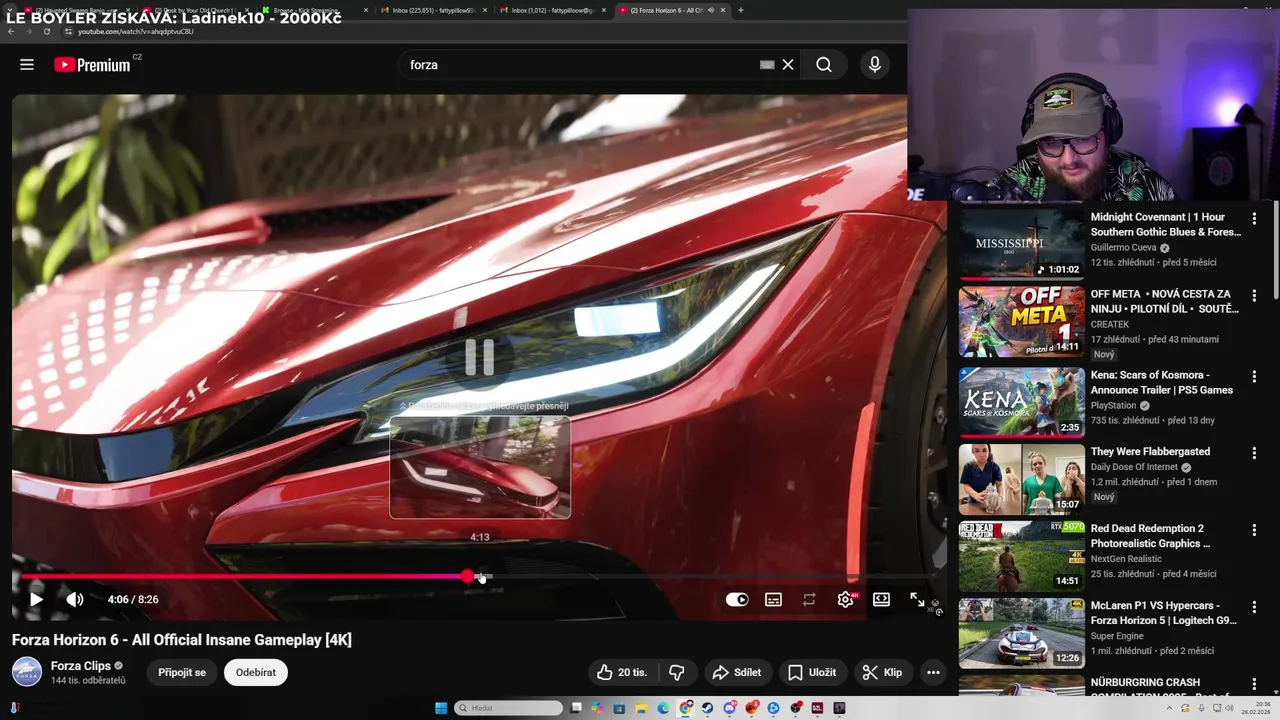This screenshot has height=720, width=1280.
Task: Open Guillermo Cueva channel link
Action: point(1123,247)
